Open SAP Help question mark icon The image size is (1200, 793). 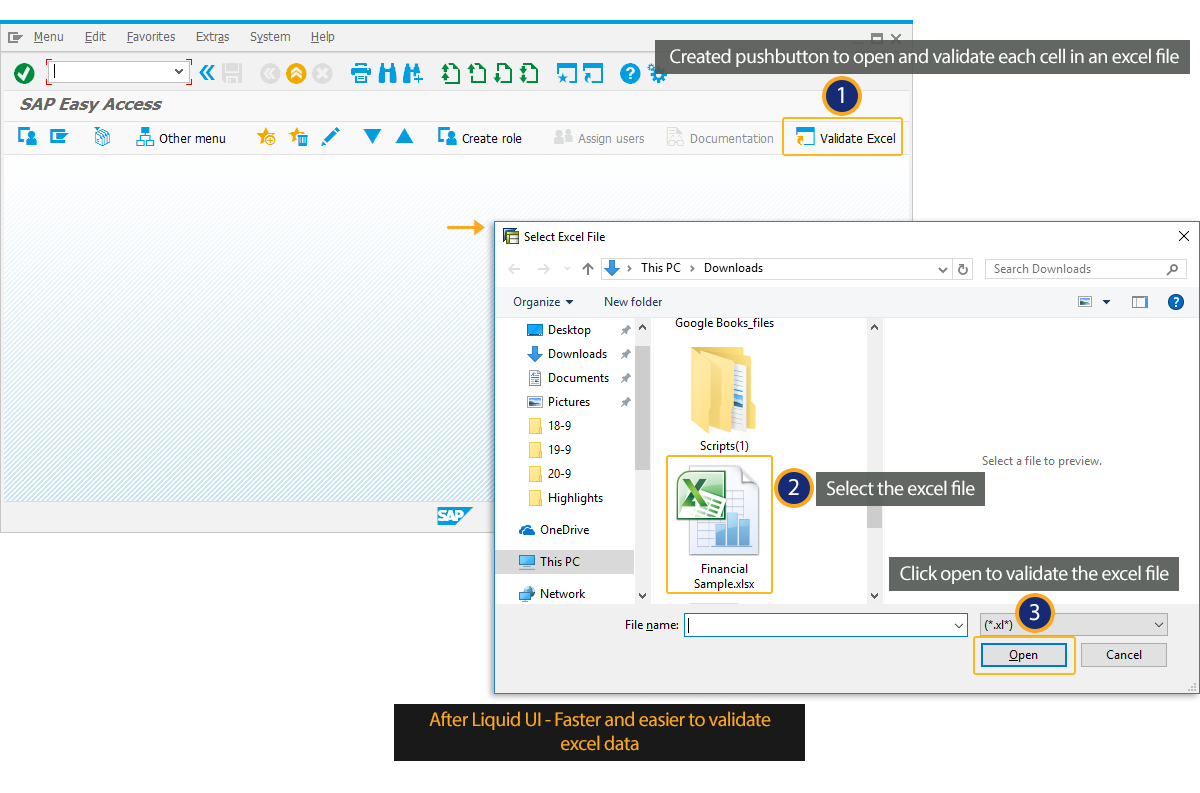click(630, 73)
